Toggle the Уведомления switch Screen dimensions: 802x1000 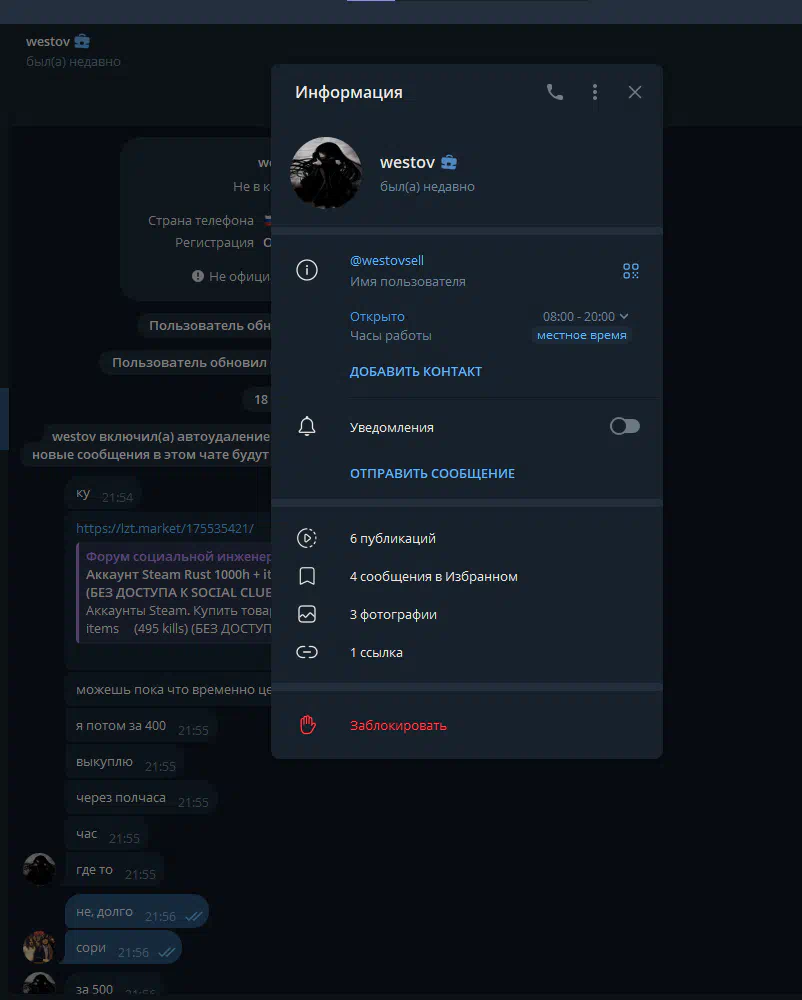[x=624, y=426]
